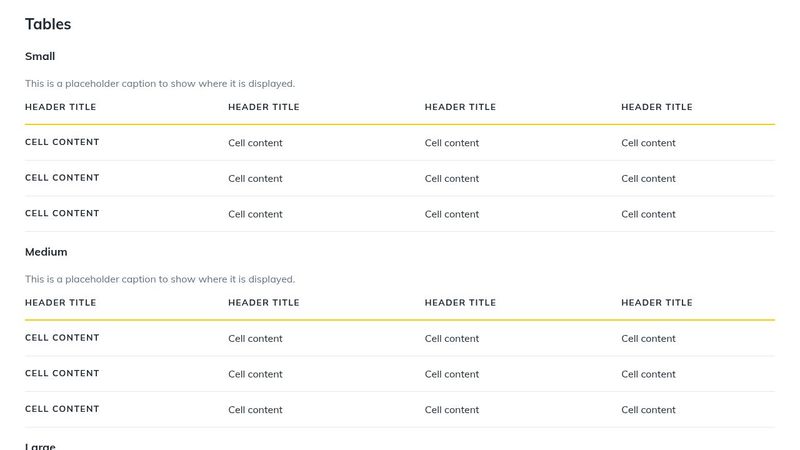The height and width of the screenshot is (450, 800).
Task: Click the "Tables" page heading
Action: click(48, 24)
